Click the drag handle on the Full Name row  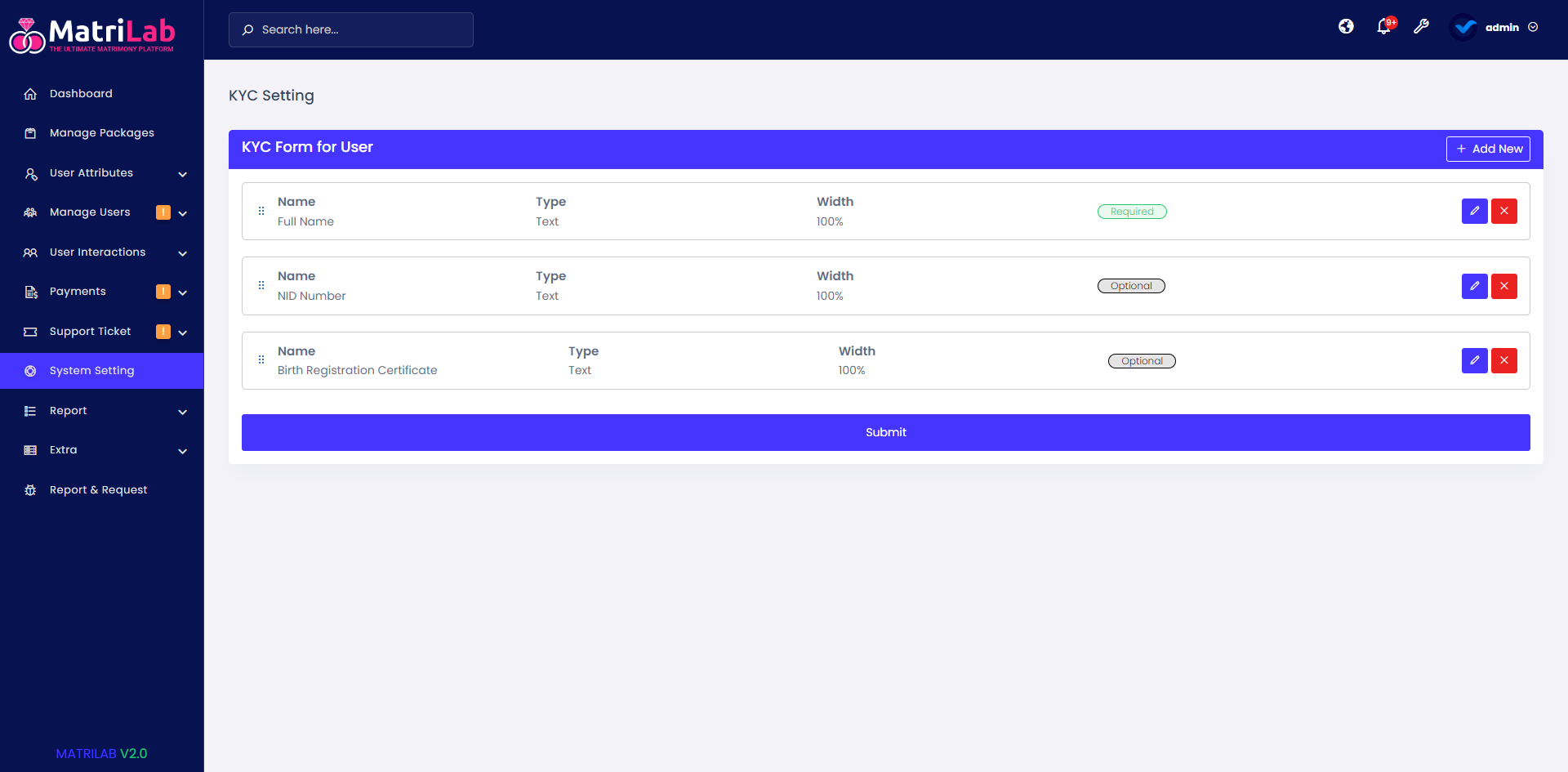[x=261, y=211]
